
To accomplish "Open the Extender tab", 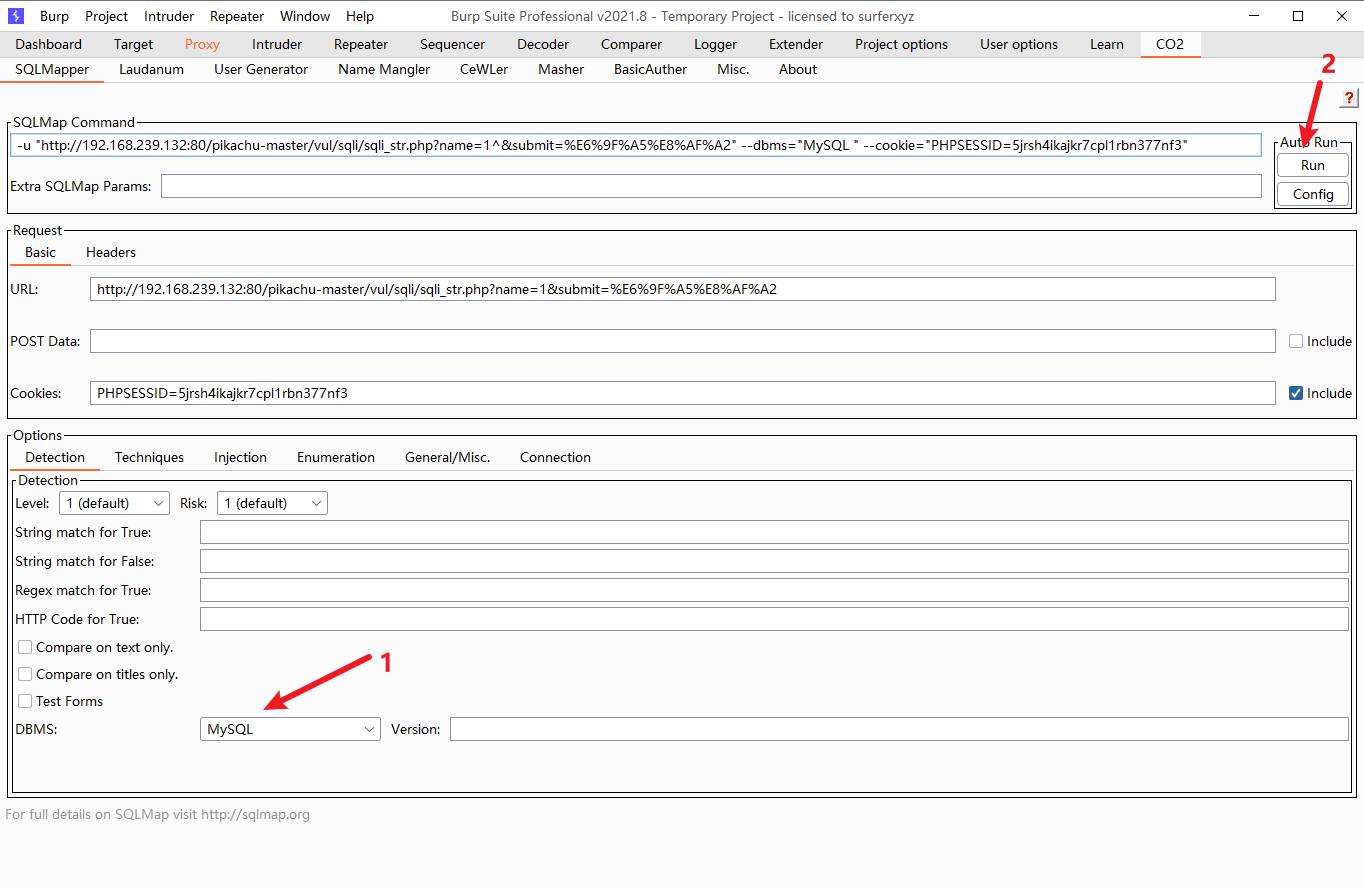I will tap(796, 44).
